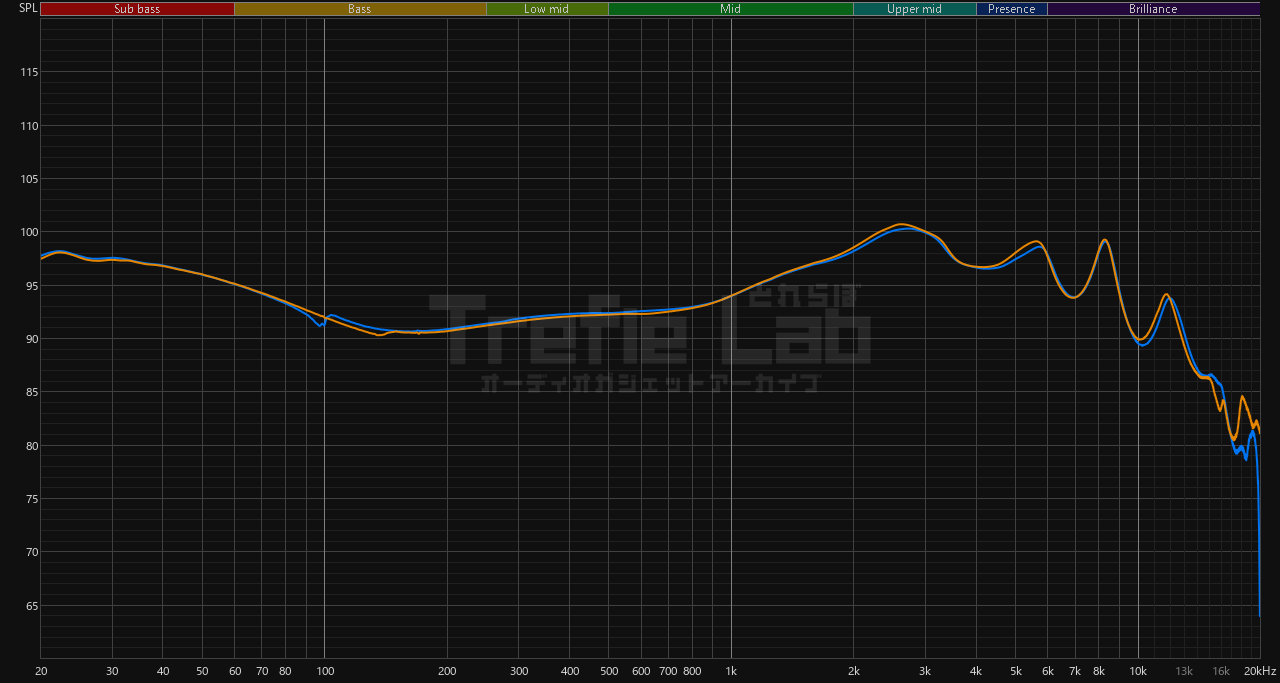
Task: Click the 65 dB level label
Action: click(x=31, y=606)
